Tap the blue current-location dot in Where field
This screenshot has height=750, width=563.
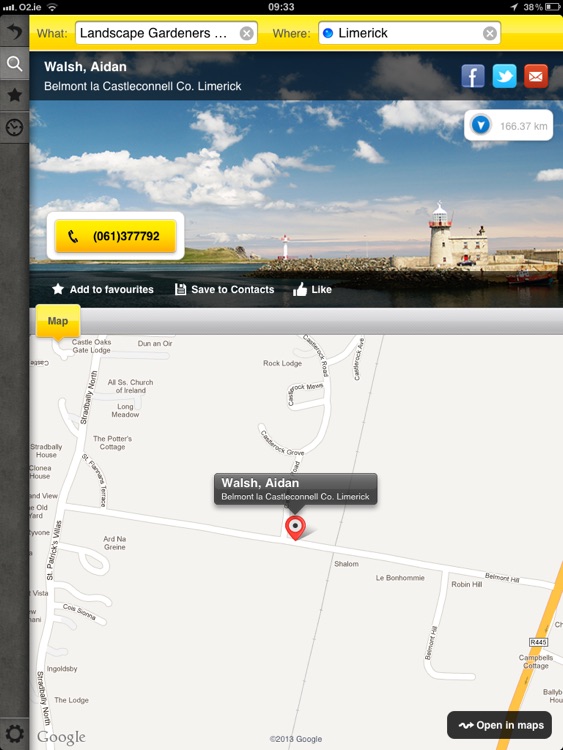pyautogui.click(x=328, y=33)
